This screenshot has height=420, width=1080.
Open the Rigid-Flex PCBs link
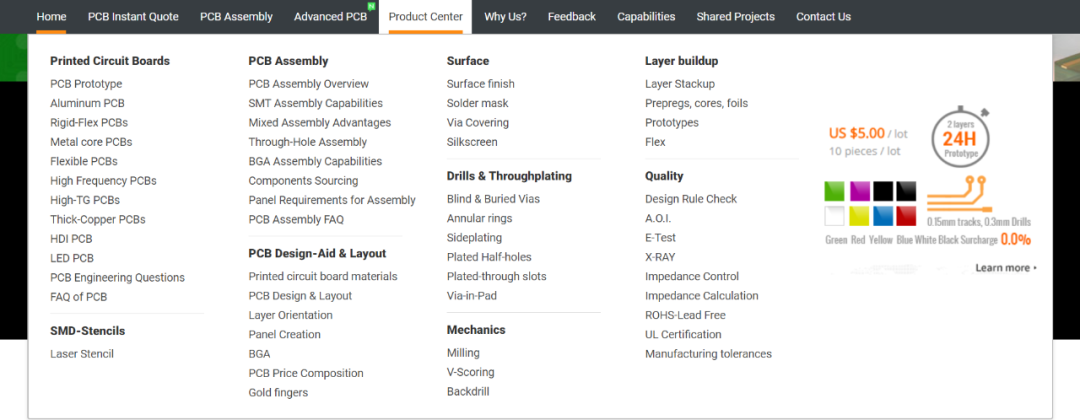(x=89, y=123)
